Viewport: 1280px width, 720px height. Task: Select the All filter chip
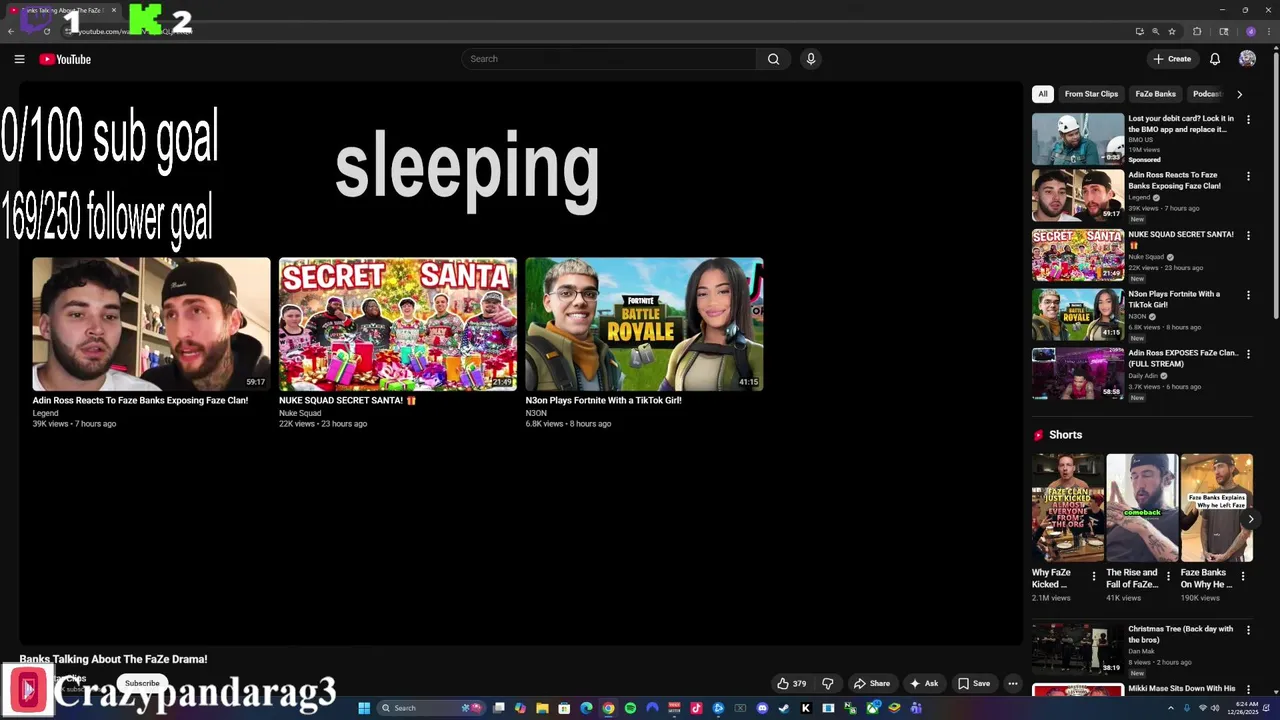click(x=1042, y=94)
